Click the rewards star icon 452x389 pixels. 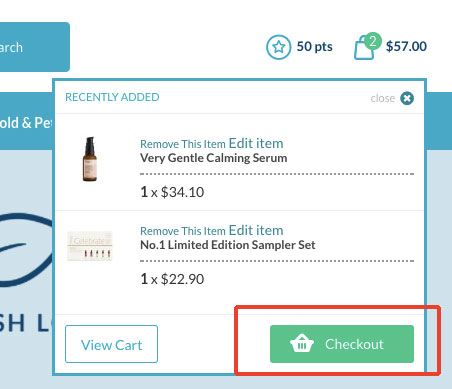tap(279, 47)
